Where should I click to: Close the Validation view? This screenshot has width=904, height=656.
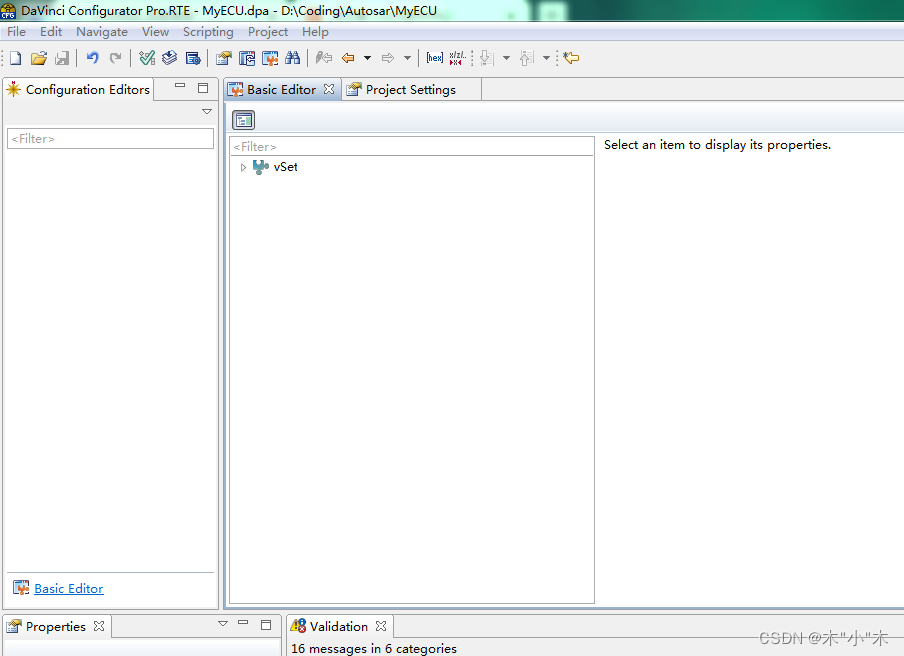[381, 626]
